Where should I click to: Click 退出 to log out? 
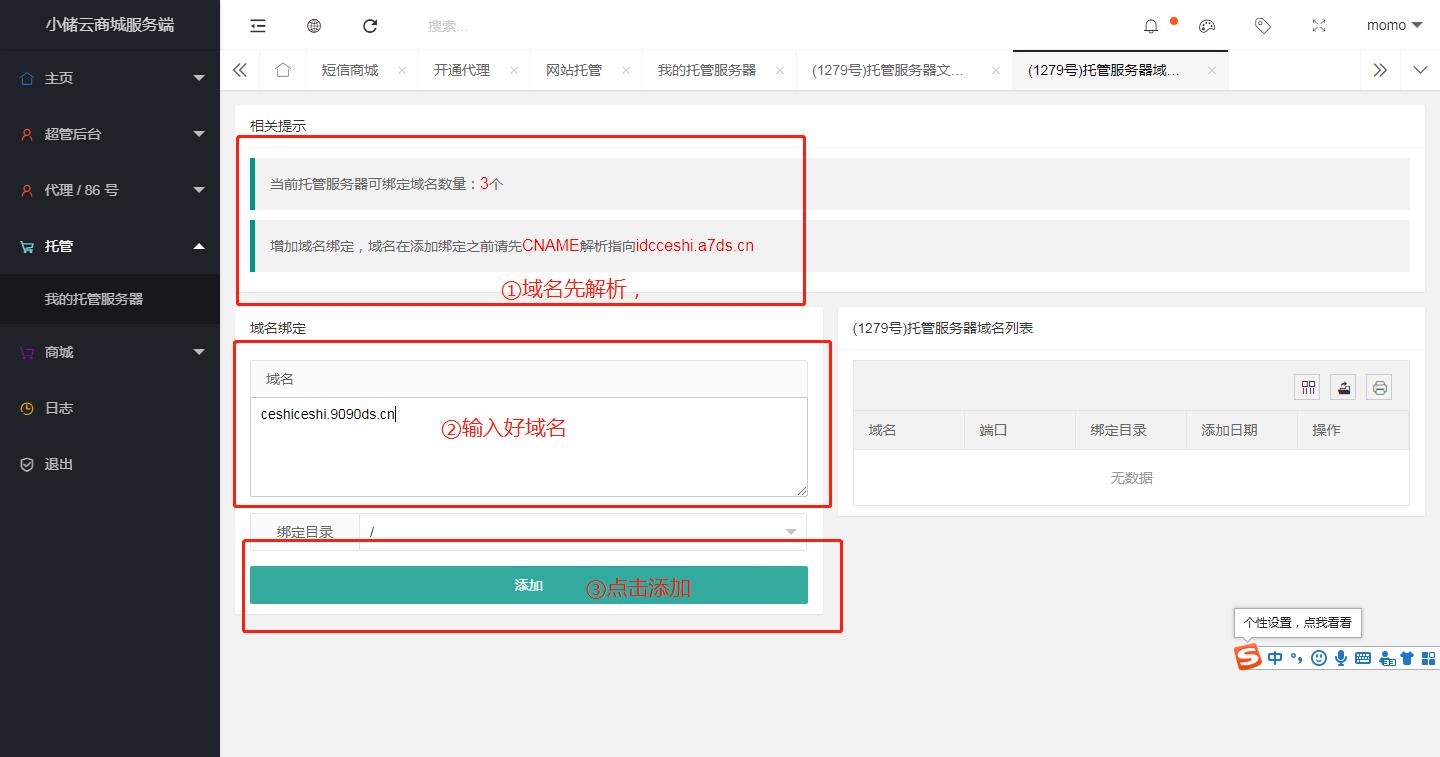pyautogui.click(x=110, y=464)
